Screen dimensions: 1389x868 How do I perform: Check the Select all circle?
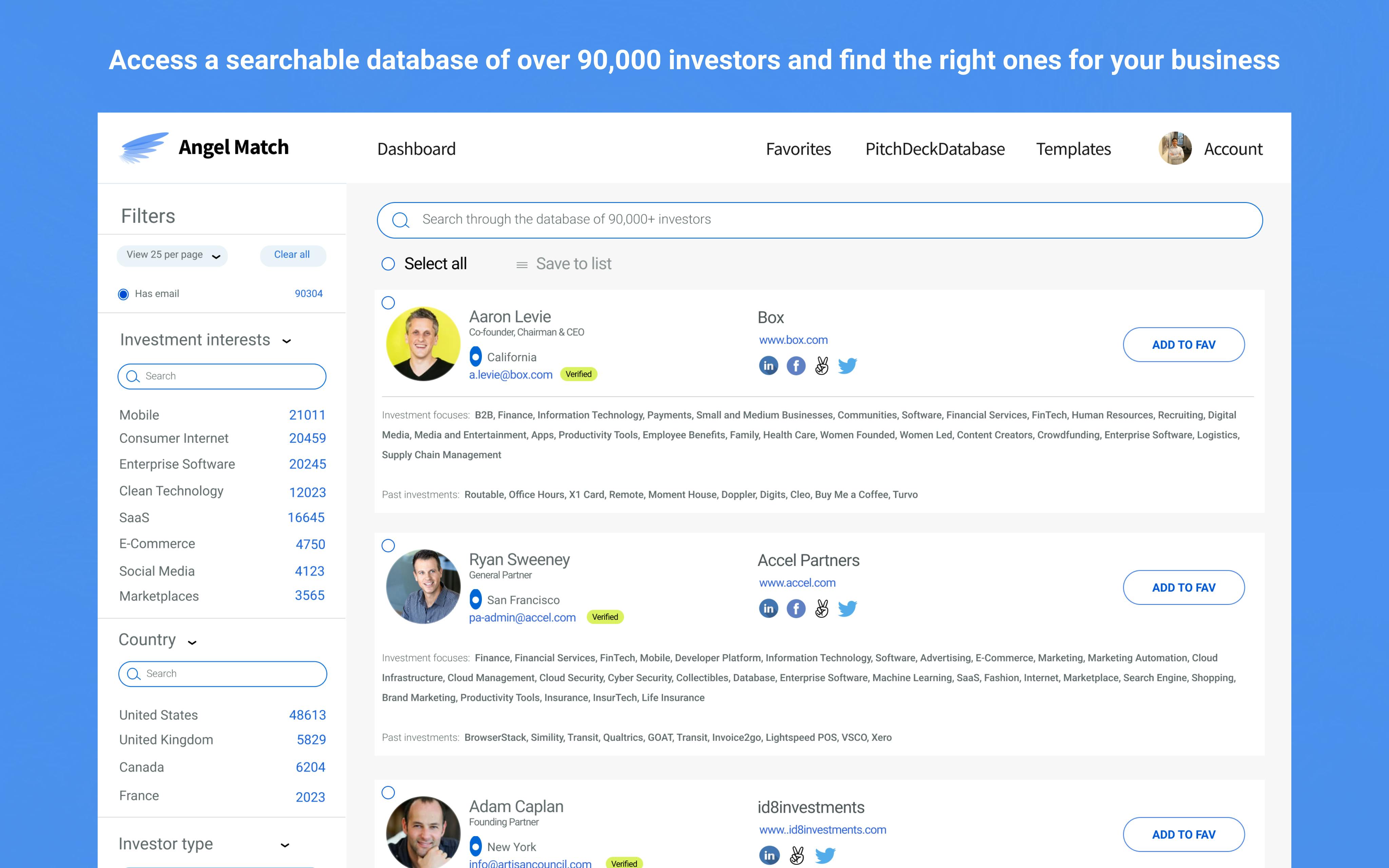[389, 264]
